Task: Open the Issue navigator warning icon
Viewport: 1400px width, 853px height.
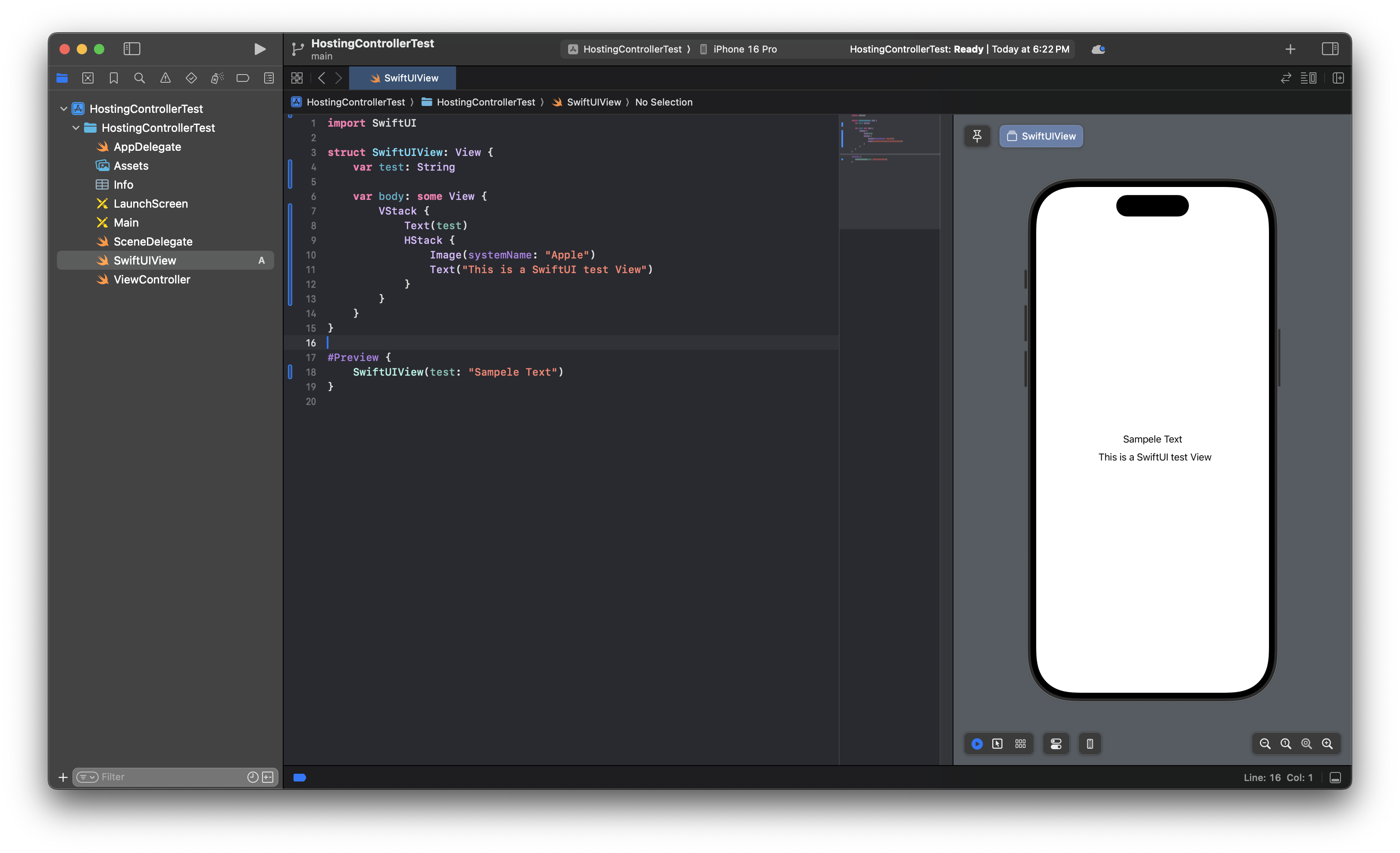Action: coord(166,78)
